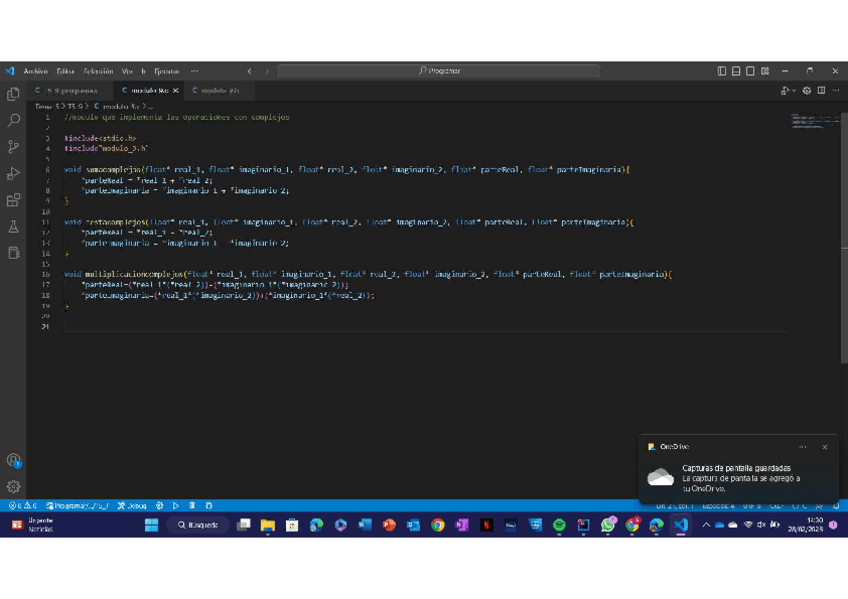The height and width of the screenshot is (599, 848).
Task: Toggle the bottom panel layout button
Action: pos(736,71)
